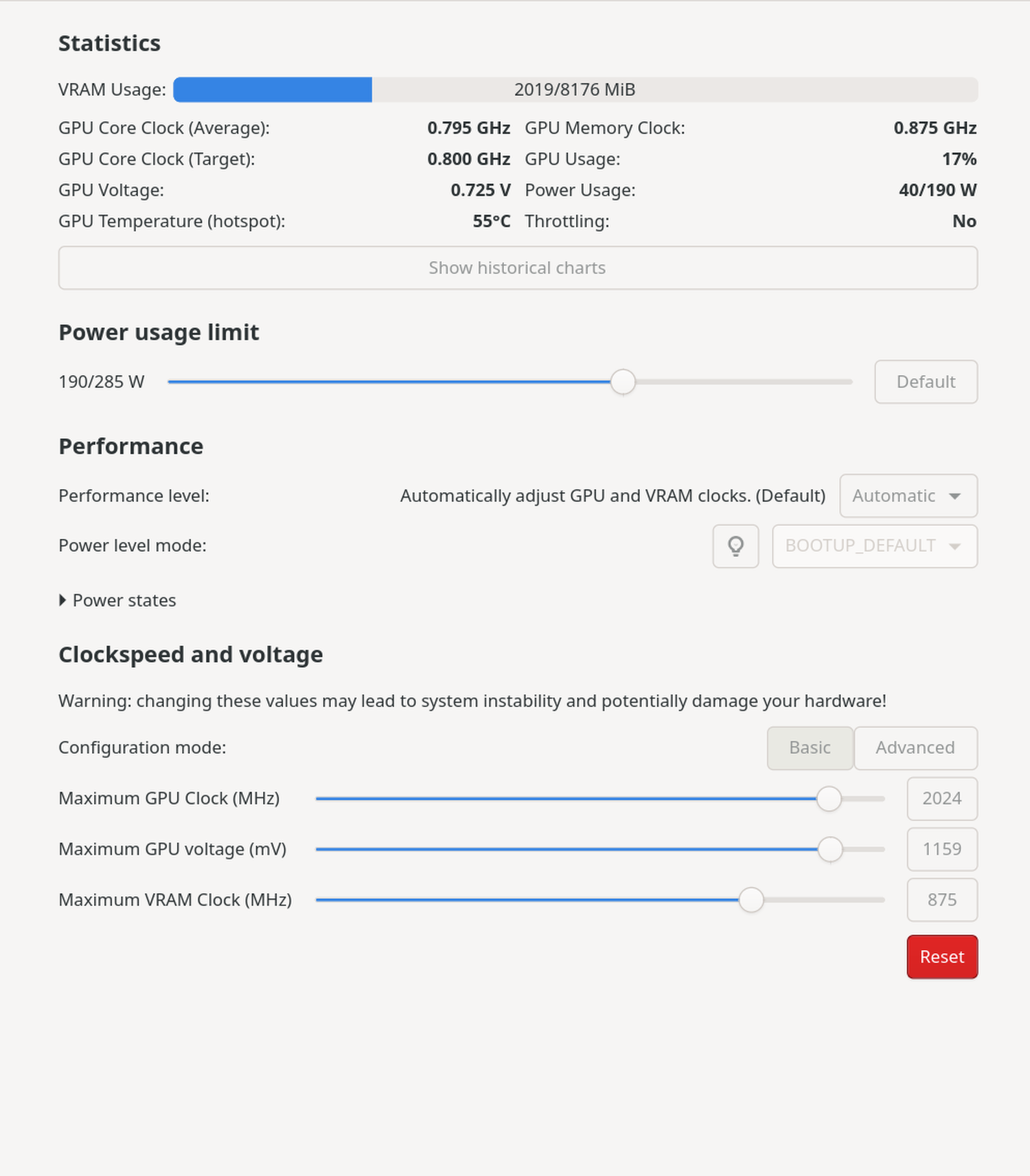Focus the VRAM Clock field showing 875

coord(941,899)
